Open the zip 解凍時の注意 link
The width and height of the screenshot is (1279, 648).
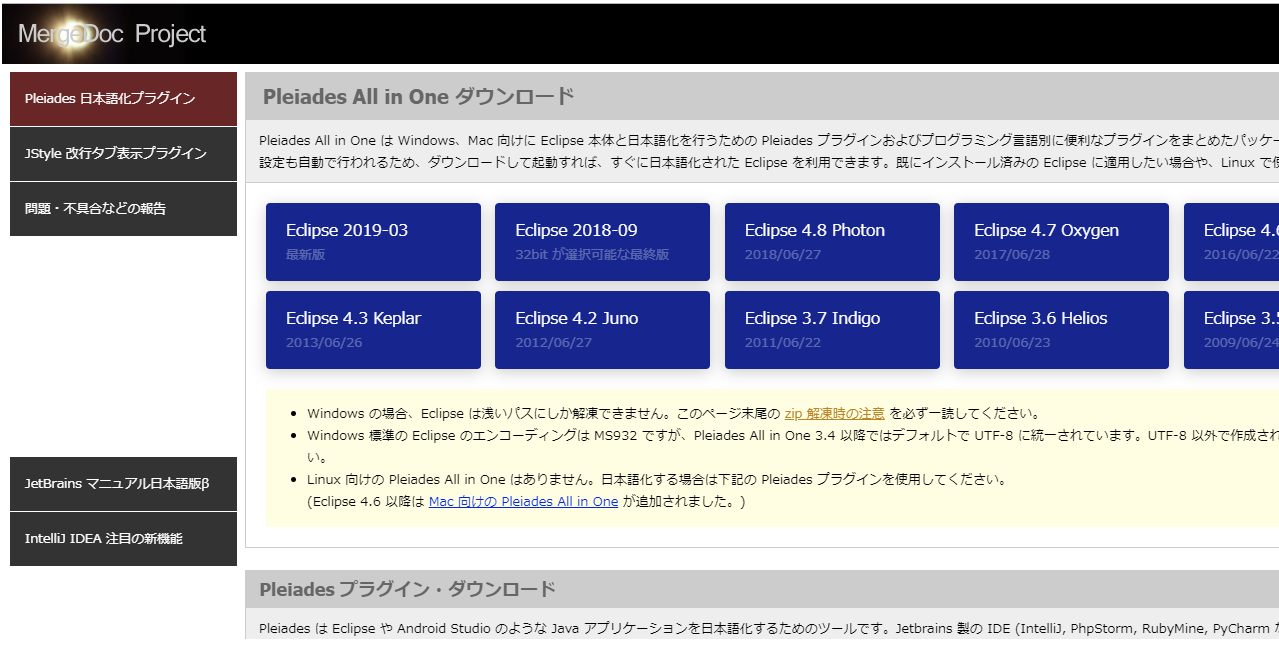(835, 412)
